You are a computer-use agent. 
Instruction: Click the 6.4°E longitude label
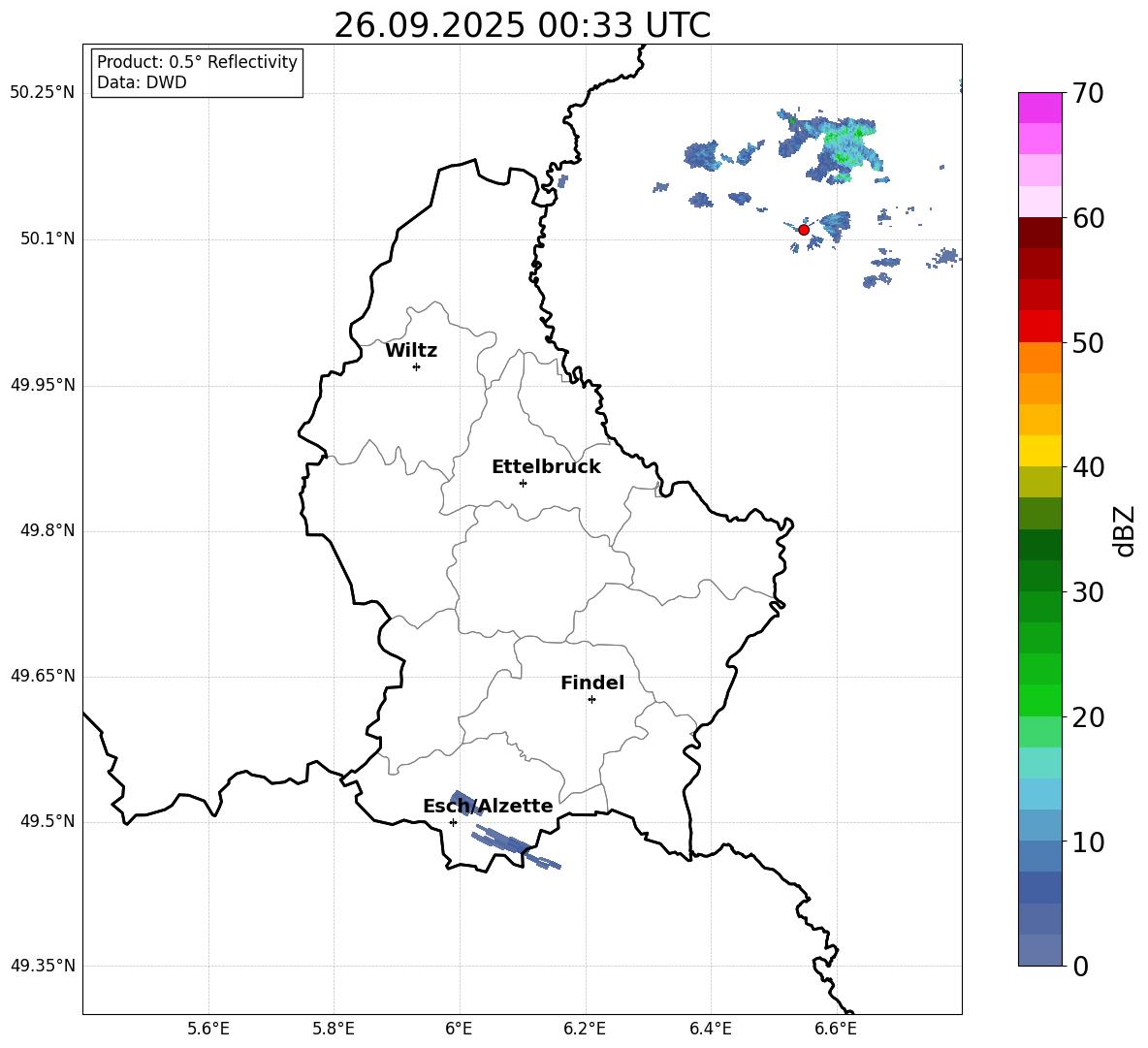pyautogui.click(x=710, y=1029)
